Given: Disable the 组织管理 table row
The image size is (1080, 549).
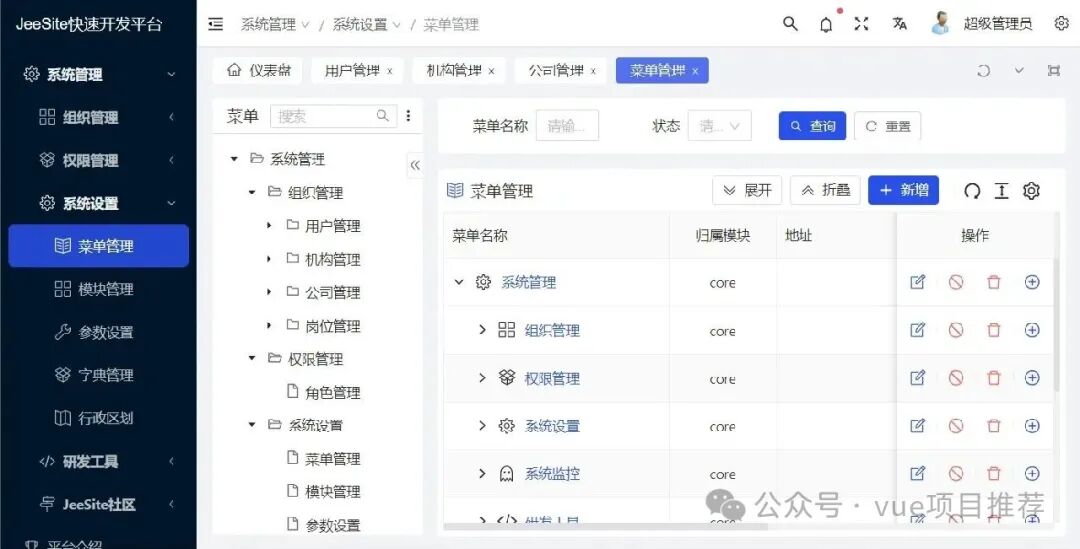Looking at the screenshot, I should (x=955, y=331).
